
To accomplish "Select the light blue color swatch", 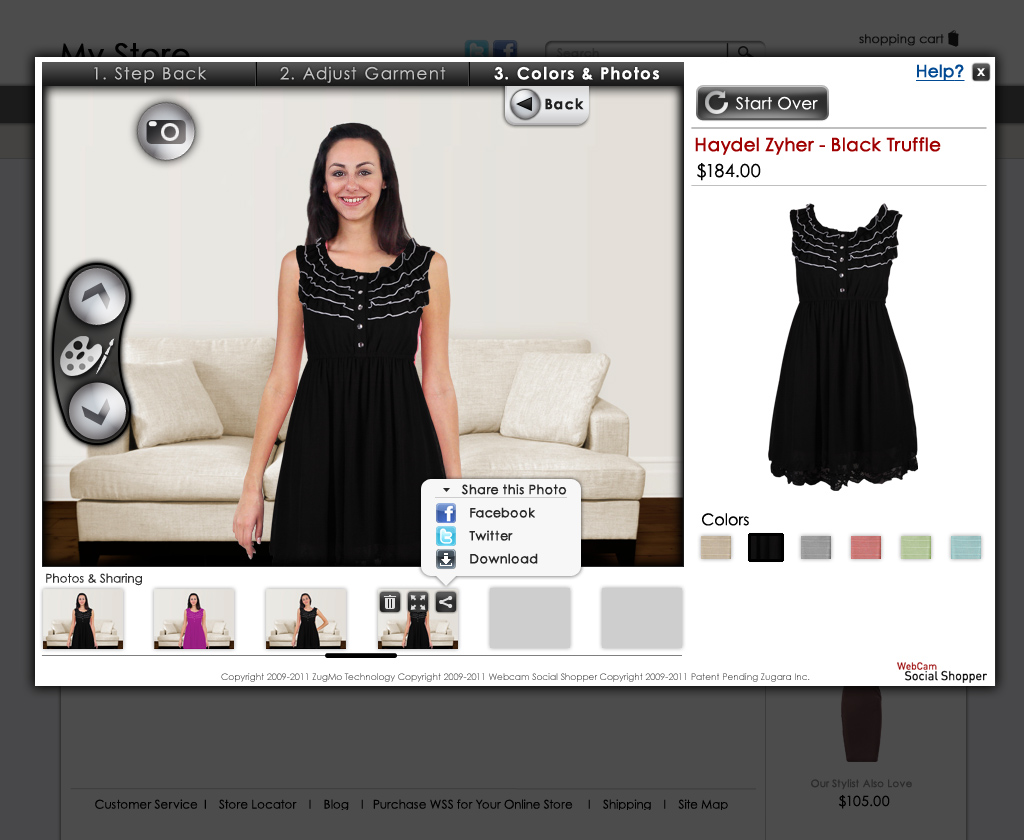I will [x=966, y=547].
